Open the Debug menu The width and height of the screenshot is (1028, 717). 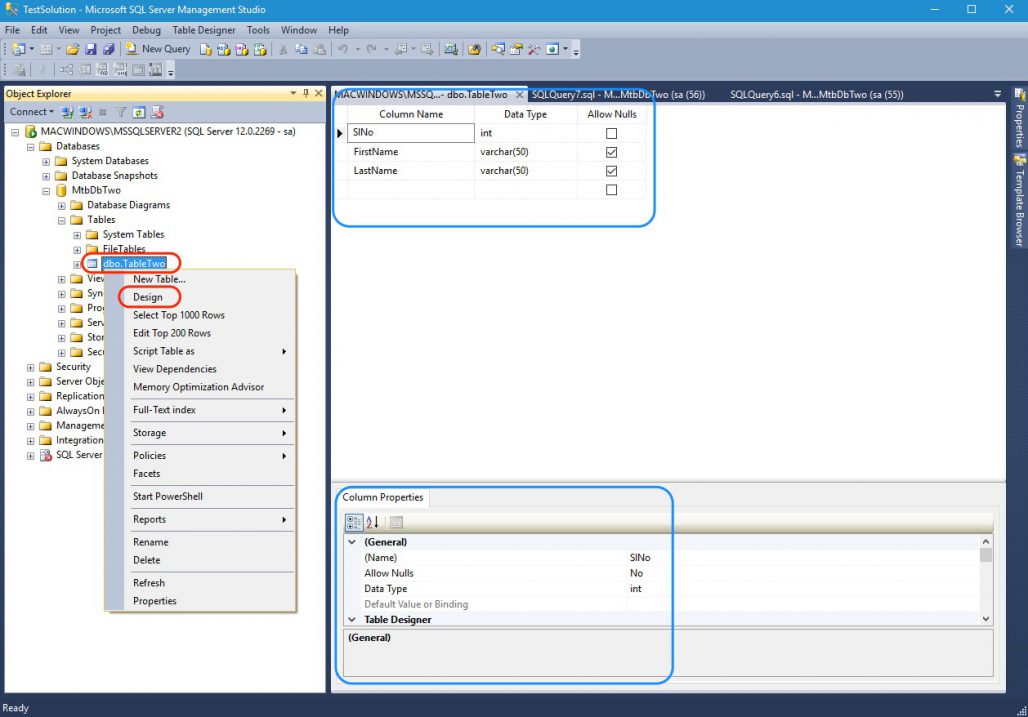pyautogui.click(x=146, y=30)
